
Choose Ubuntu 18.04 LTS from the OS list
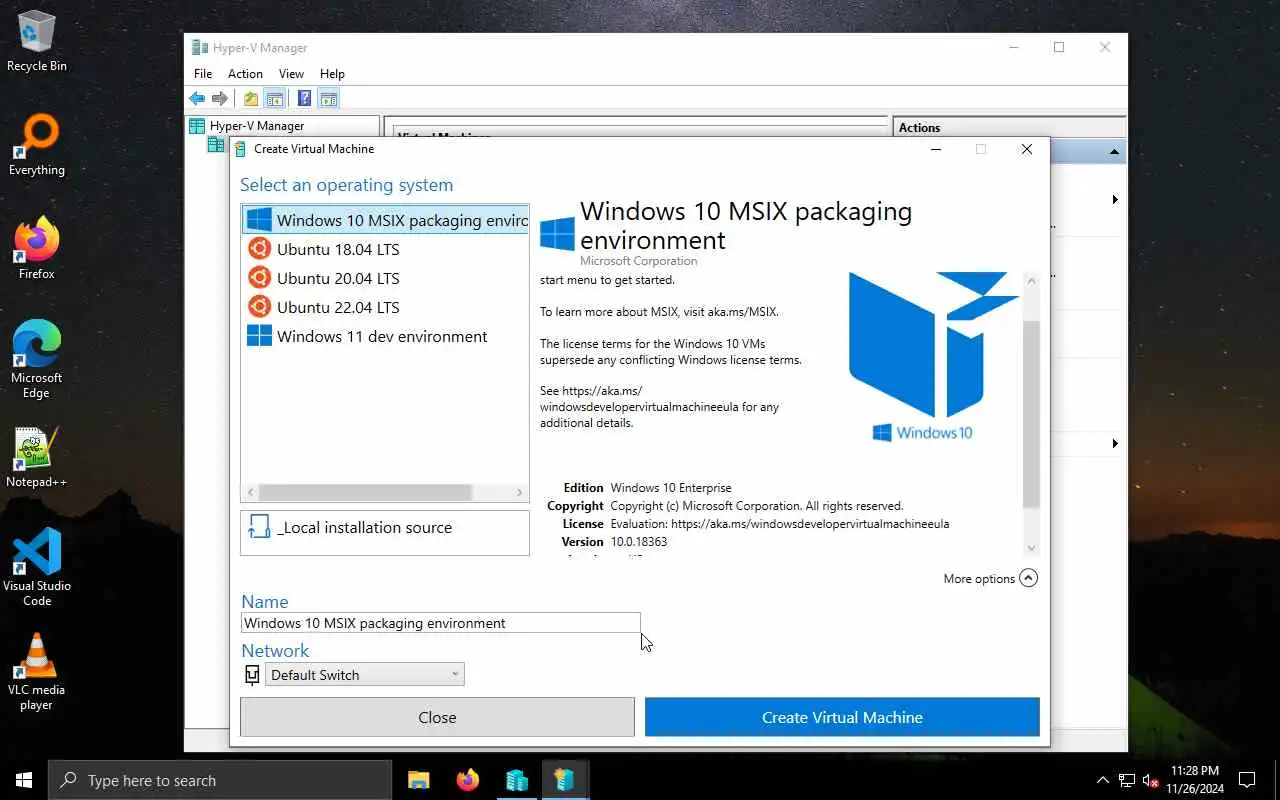pos(385,249)
